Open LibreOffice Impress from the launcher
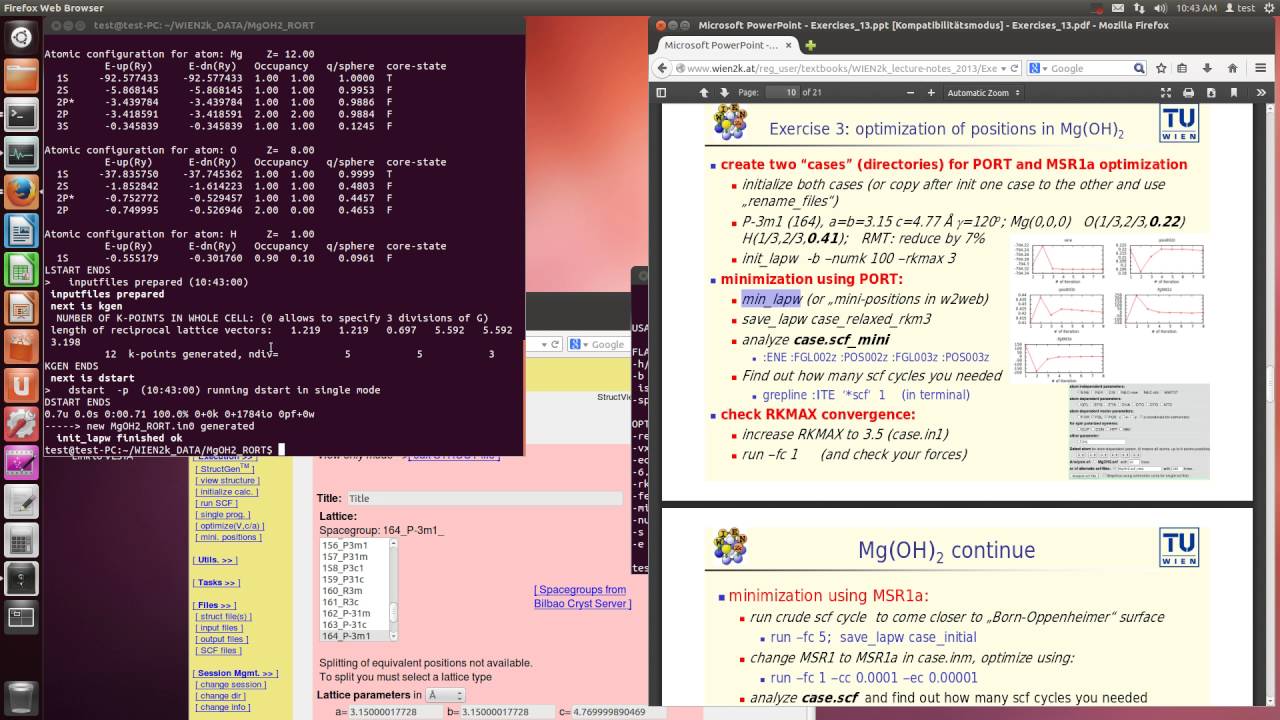 tap(21, 308)
